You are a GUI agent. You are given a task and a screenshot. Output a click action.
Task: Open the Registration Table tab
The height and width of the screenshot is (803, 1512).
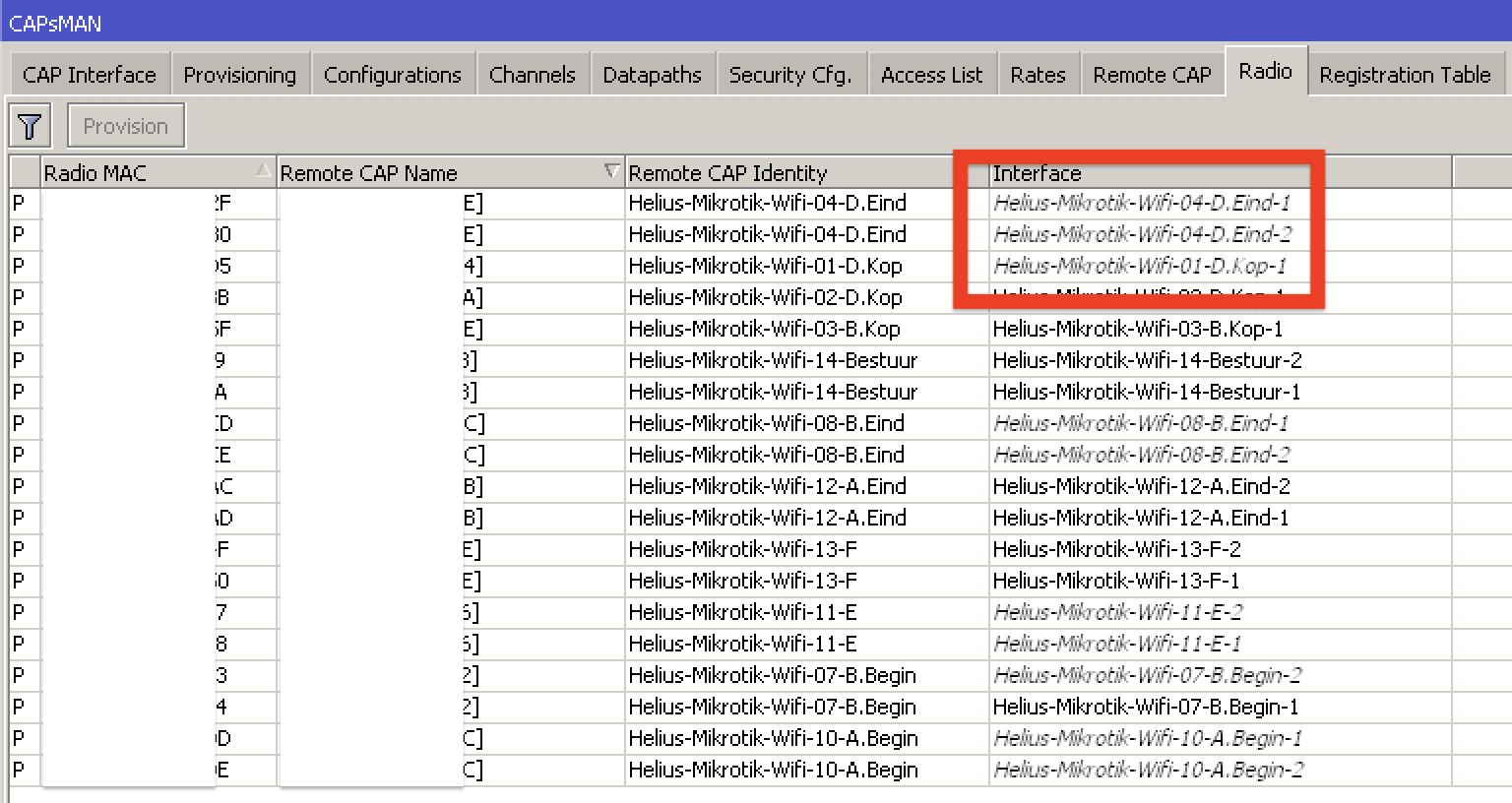pos(1406,73)
